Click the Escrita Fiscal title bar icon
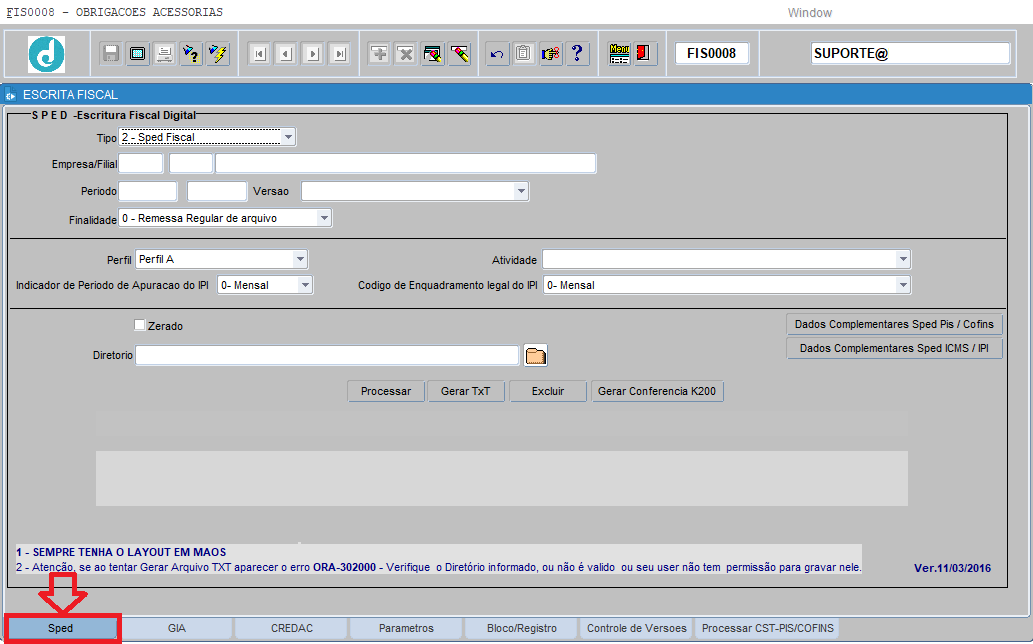1033x644 pixels. pyautogui.click(x=10, y=95)
